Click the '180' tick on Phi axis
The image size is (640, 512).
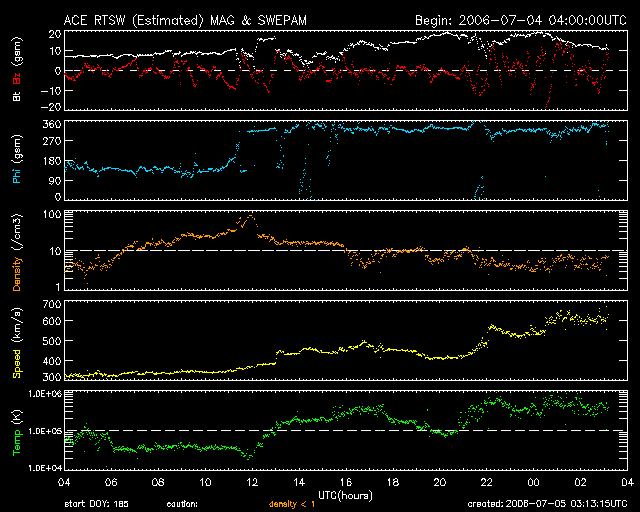point(52,161)
